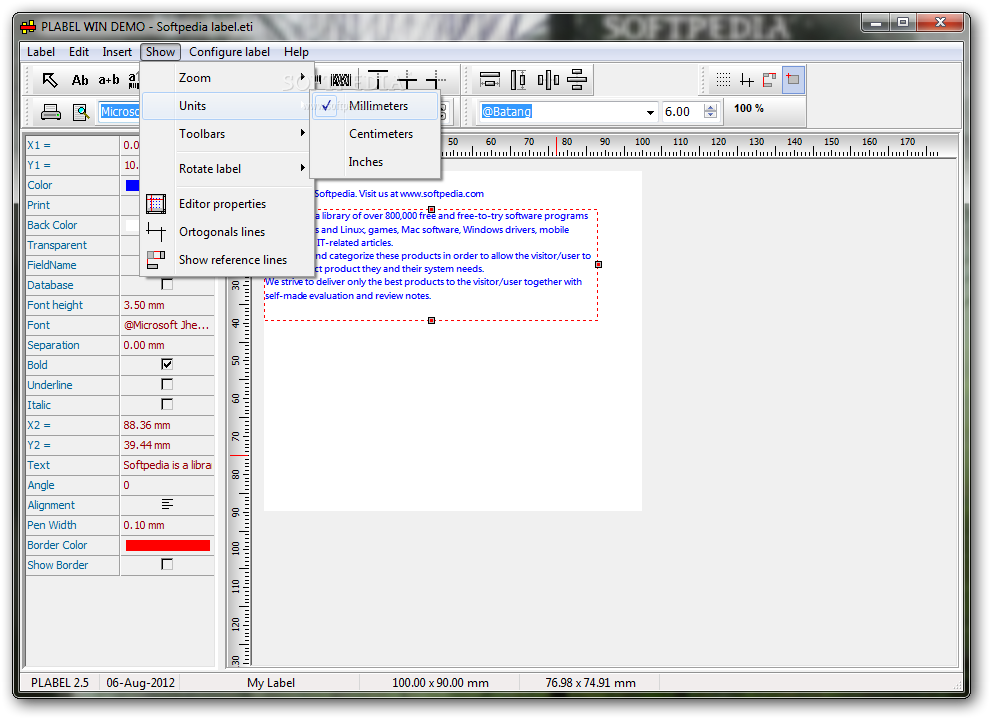Expand the Toolbars submenu
Viewport: 991px width, 719px height.
pos(227,134)
